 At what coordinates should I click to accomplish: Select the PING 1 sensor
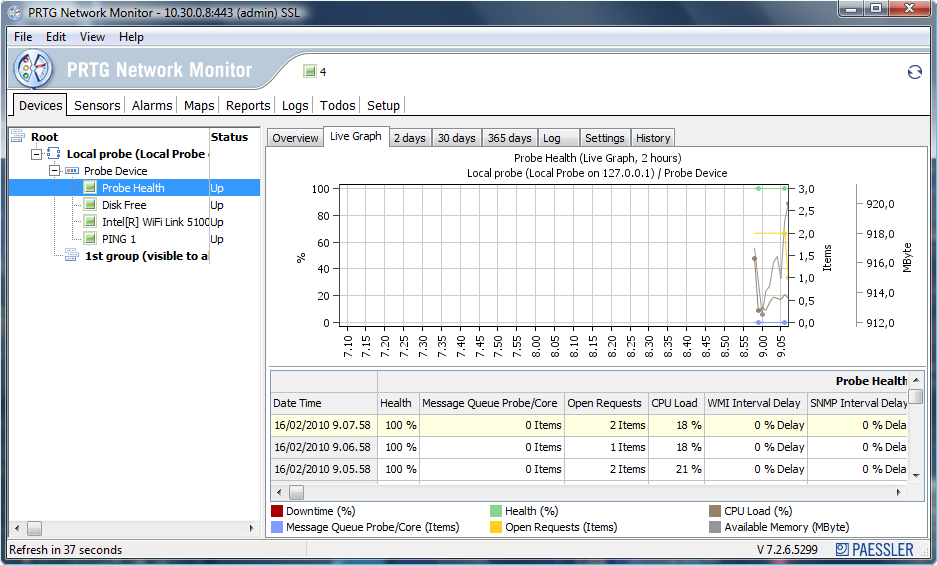tap(119, 239)
